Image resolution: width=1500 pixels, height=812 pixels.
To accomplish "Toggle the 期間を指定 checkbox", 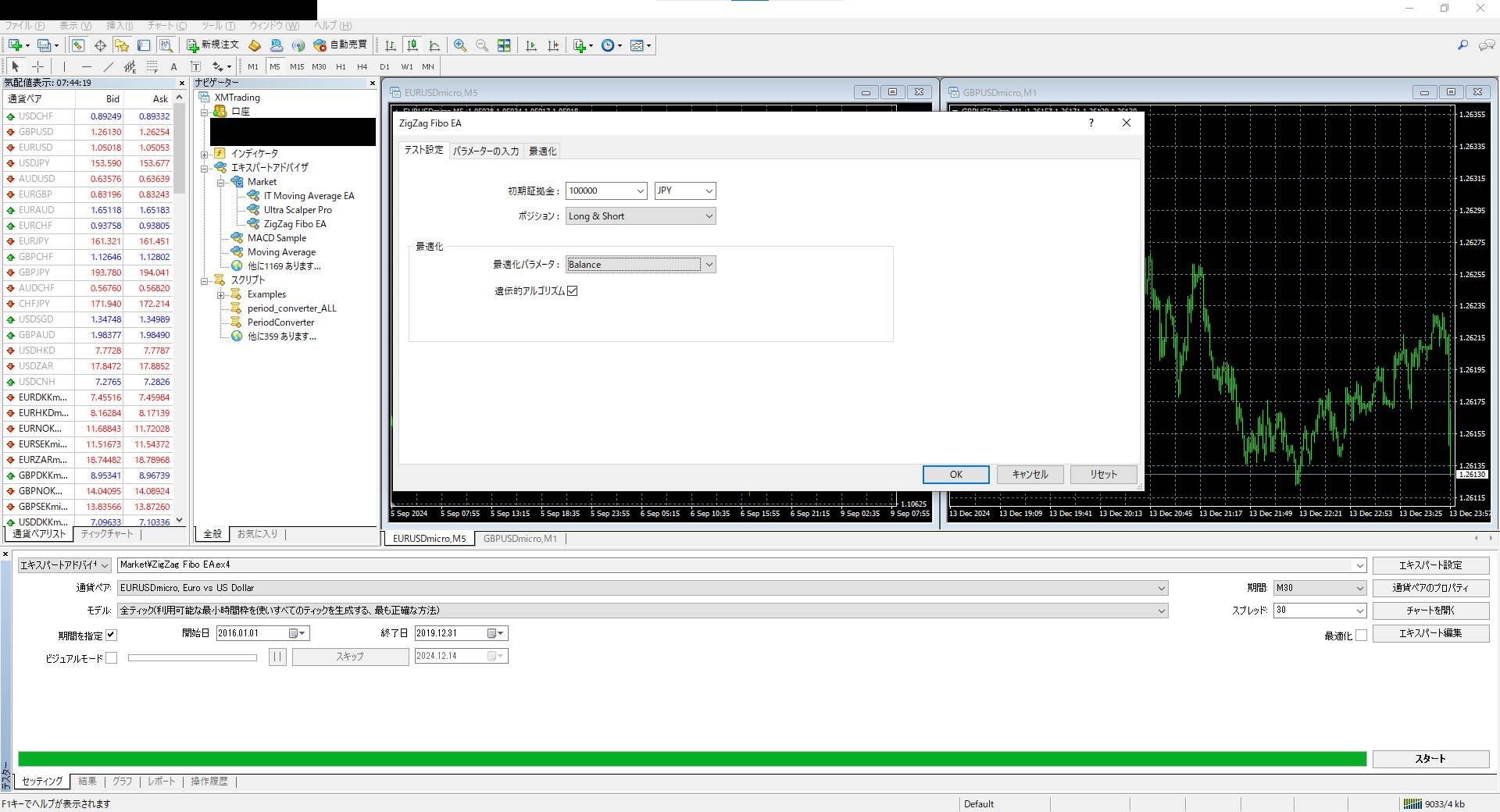I will 110,635.
